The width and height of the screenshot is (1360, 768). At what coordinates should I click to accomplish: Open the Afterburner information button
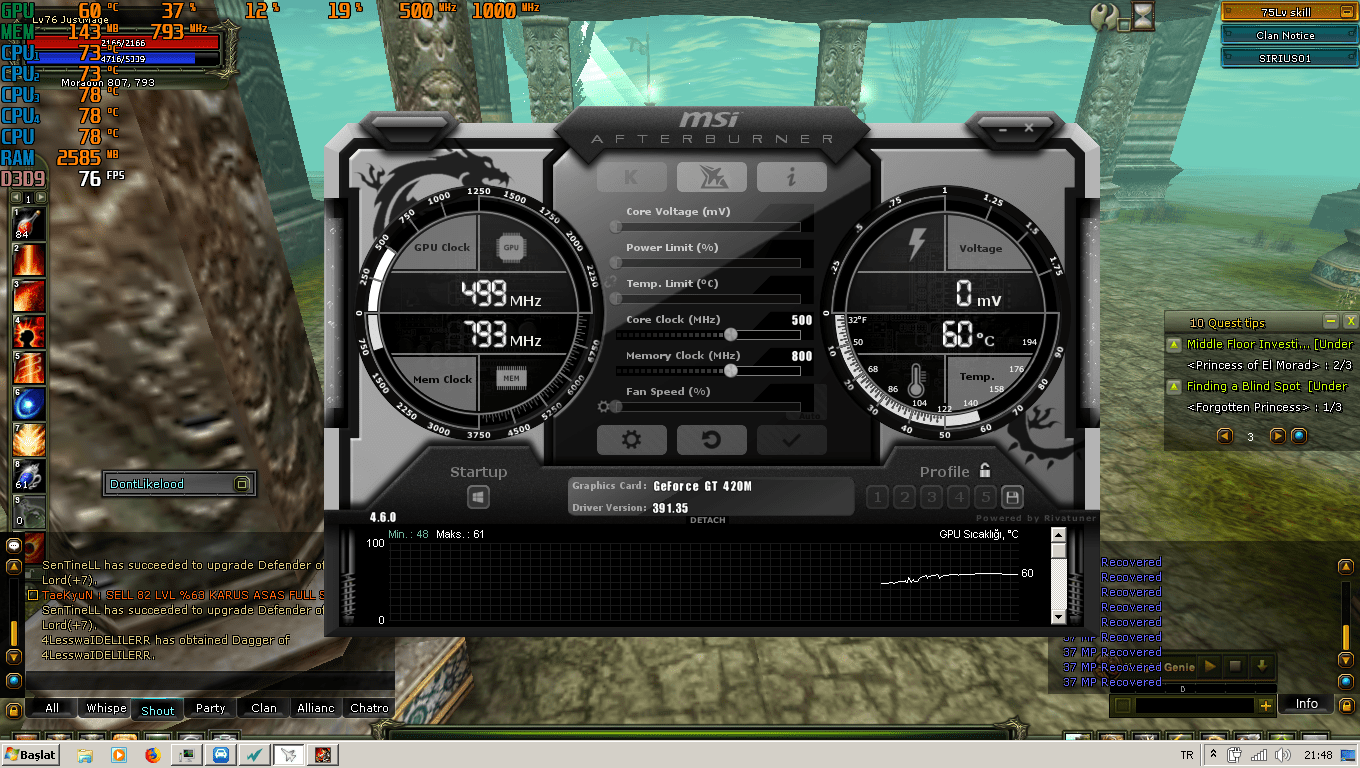(791, 177)
